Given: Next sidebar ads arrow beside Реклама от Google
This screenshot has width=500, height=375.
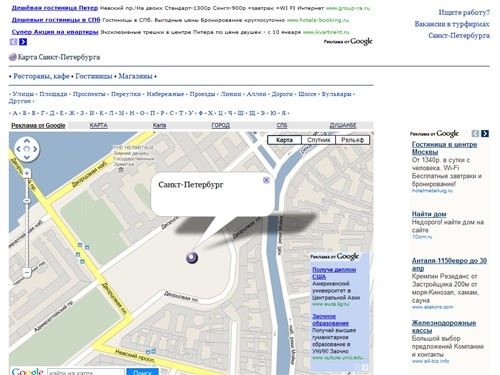Looking at the screenshot, I should coord(485,134).
